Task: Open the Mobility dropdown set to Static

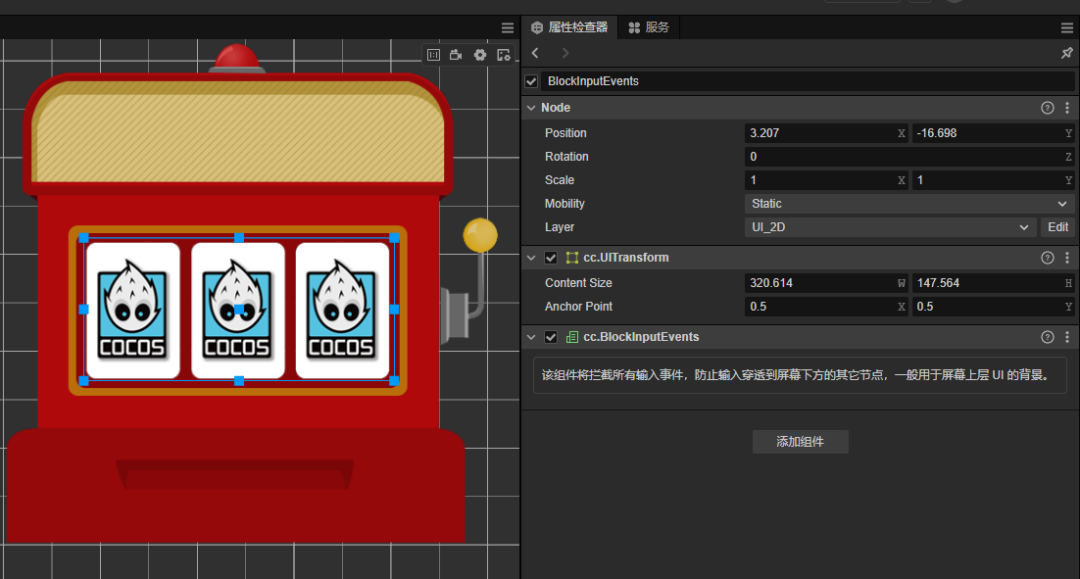Action: (x=909, y=204)
